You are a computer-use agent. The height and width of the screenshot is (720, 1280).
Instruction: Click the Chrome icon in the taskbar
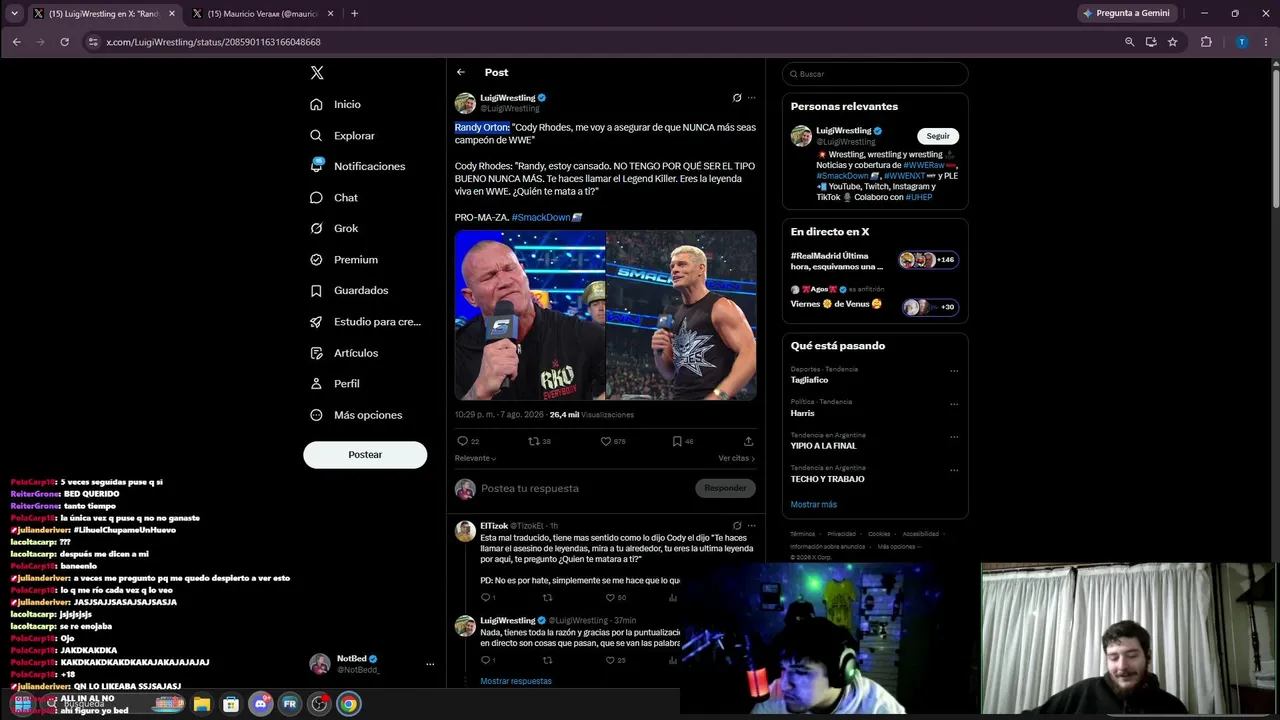click(348, 704)
